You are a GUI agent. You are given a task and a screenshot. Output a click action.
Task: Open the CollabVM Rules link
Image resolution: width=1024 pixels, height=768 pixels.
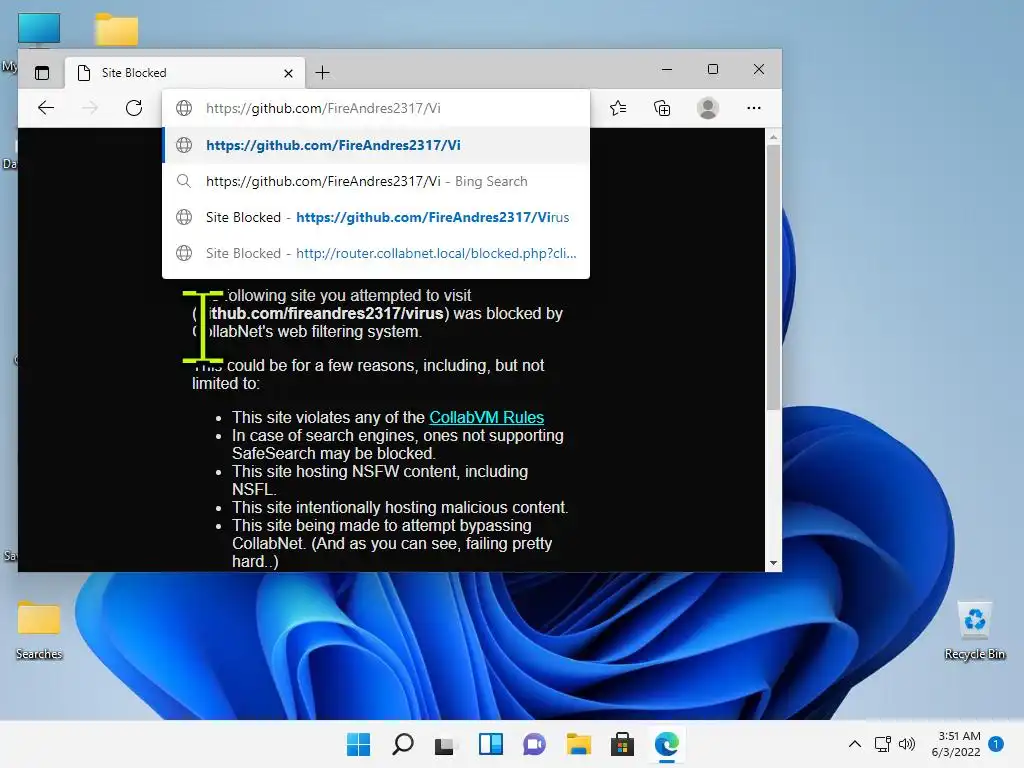[487, 417]
